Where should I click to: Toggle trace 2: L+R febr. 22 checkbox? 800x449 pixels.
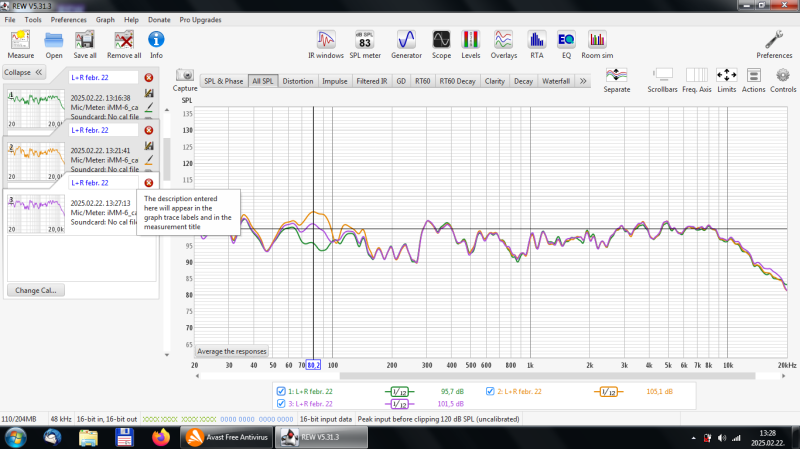coord(490,391)
